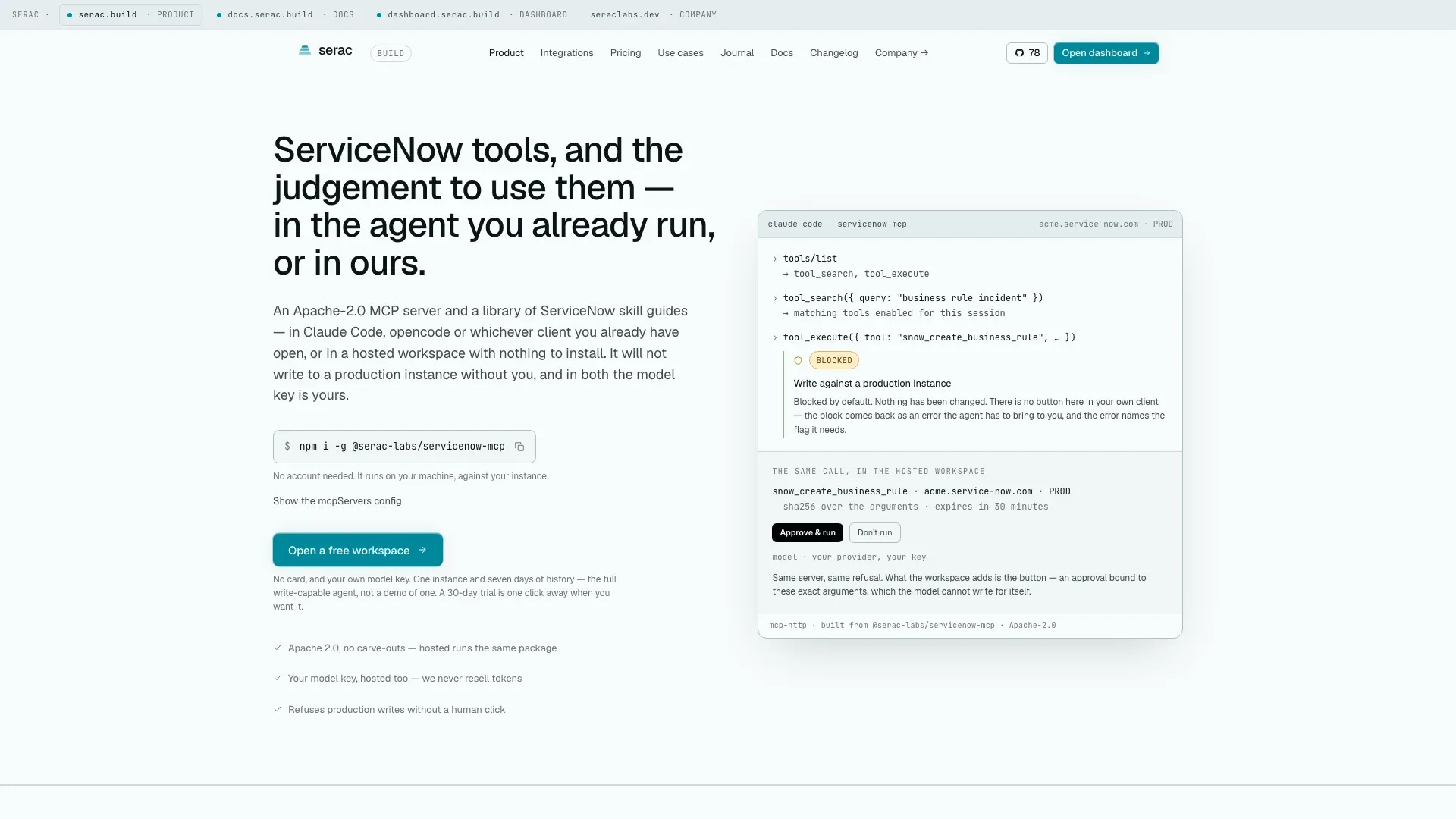Open the Product nav item
The height and width of the screenshot is (819, 1456).
[x=506, y=53]
